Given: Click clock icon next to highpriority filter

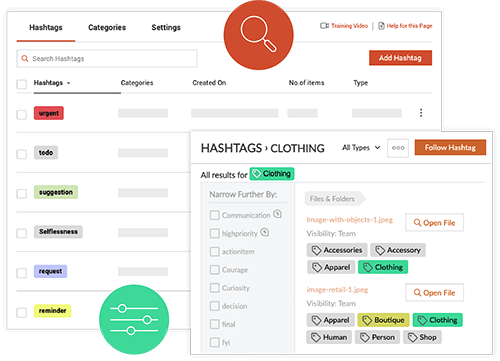Looking at the screenshot, I should point(265,232).
